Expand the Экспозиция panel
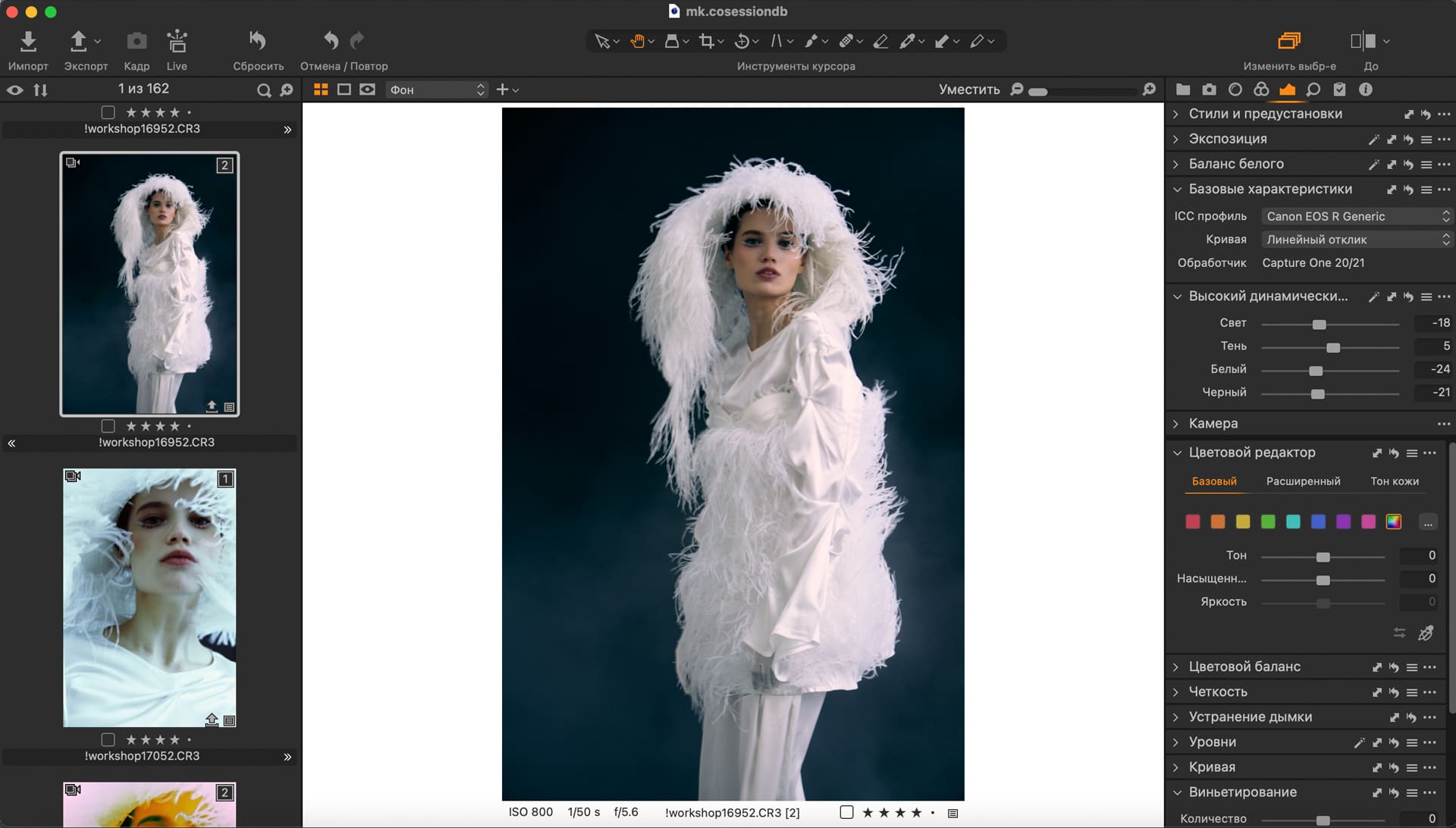1456x828 pixels. (x=1176, y=139)
